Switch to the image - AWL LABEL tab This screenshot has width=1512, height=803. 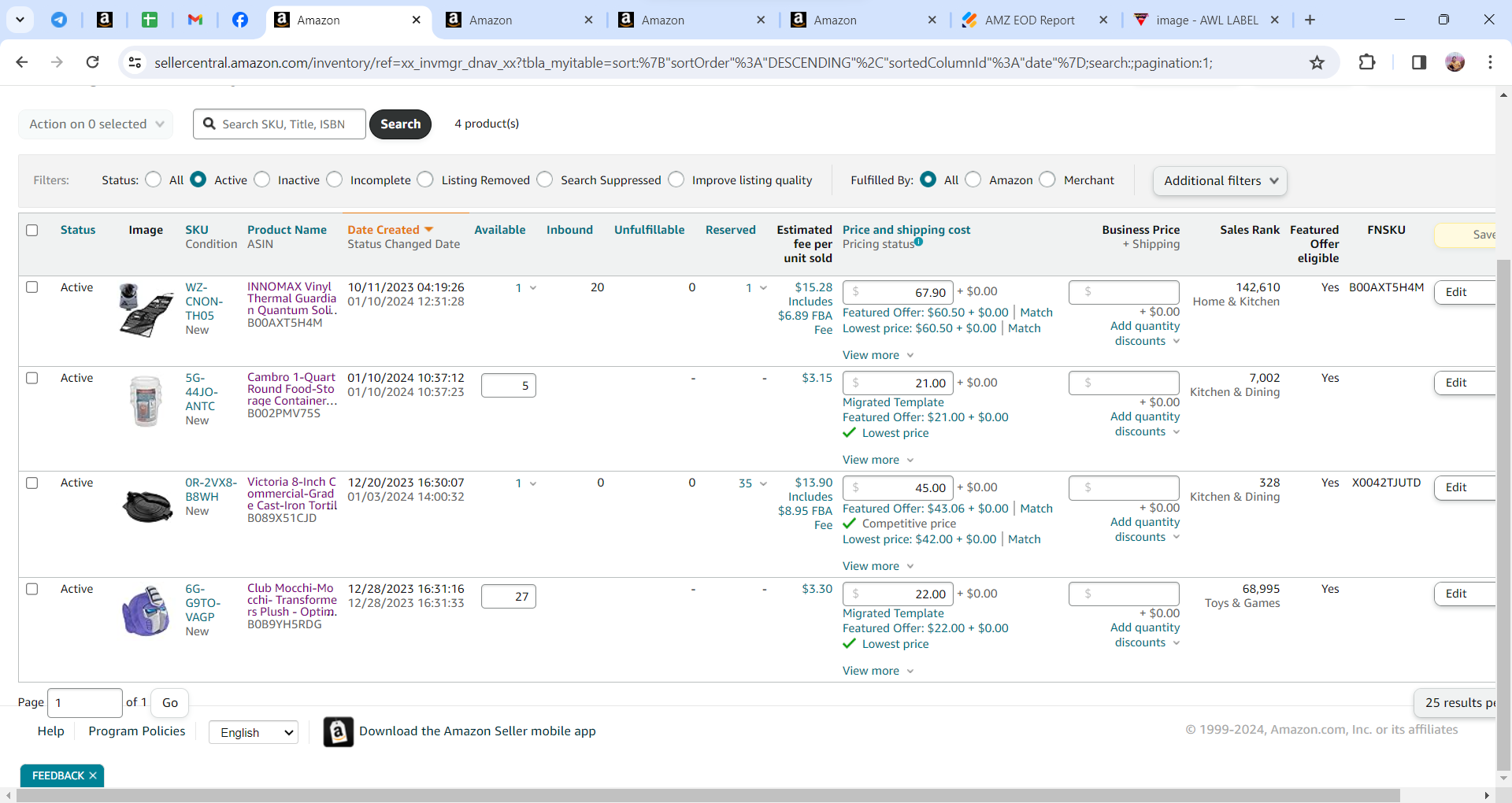coord(1206,20)
